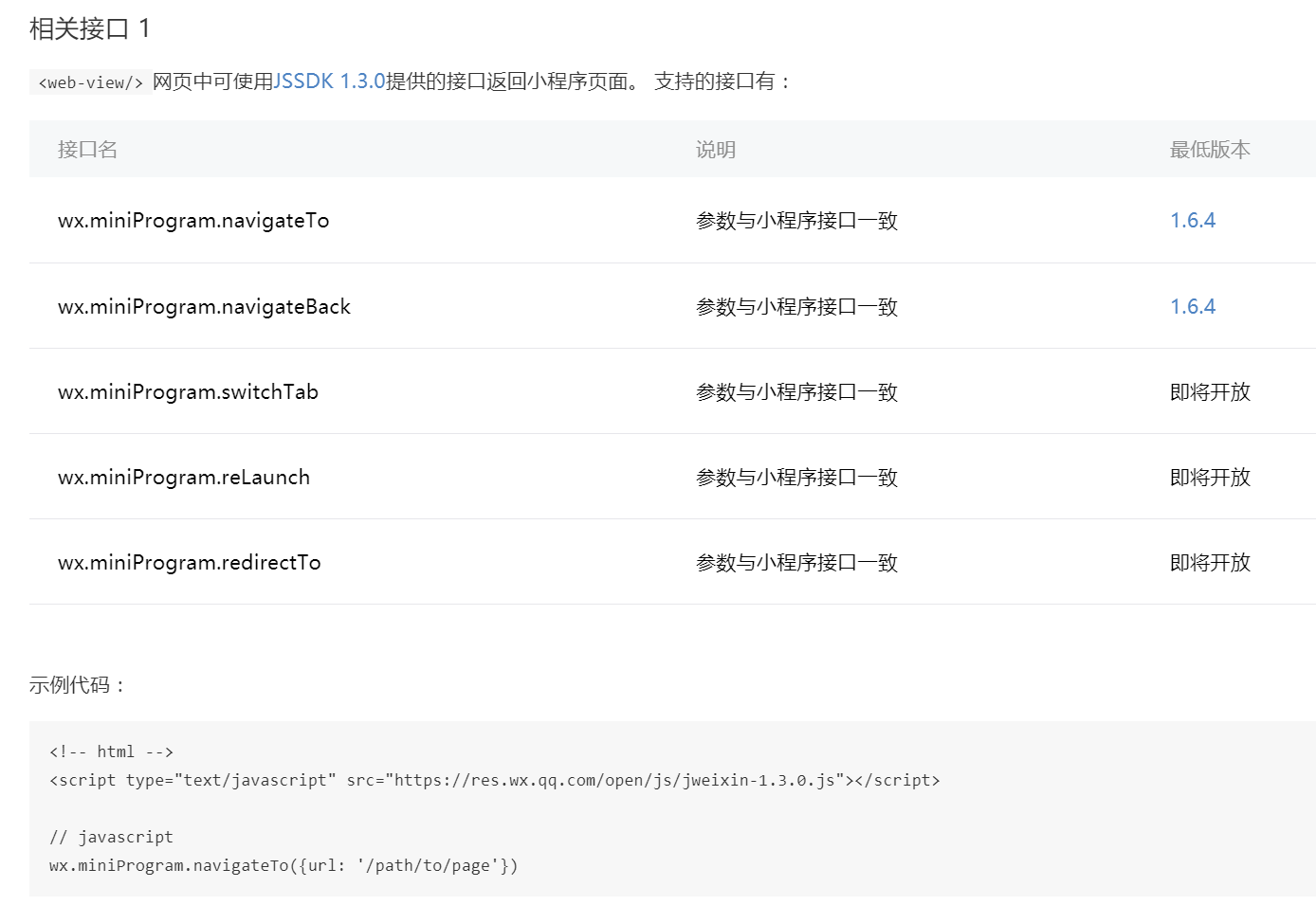1316x905 pixels.
Task: Click the 1.6.4 version link for navigateTo
Action: click(x=1192, y=221)
